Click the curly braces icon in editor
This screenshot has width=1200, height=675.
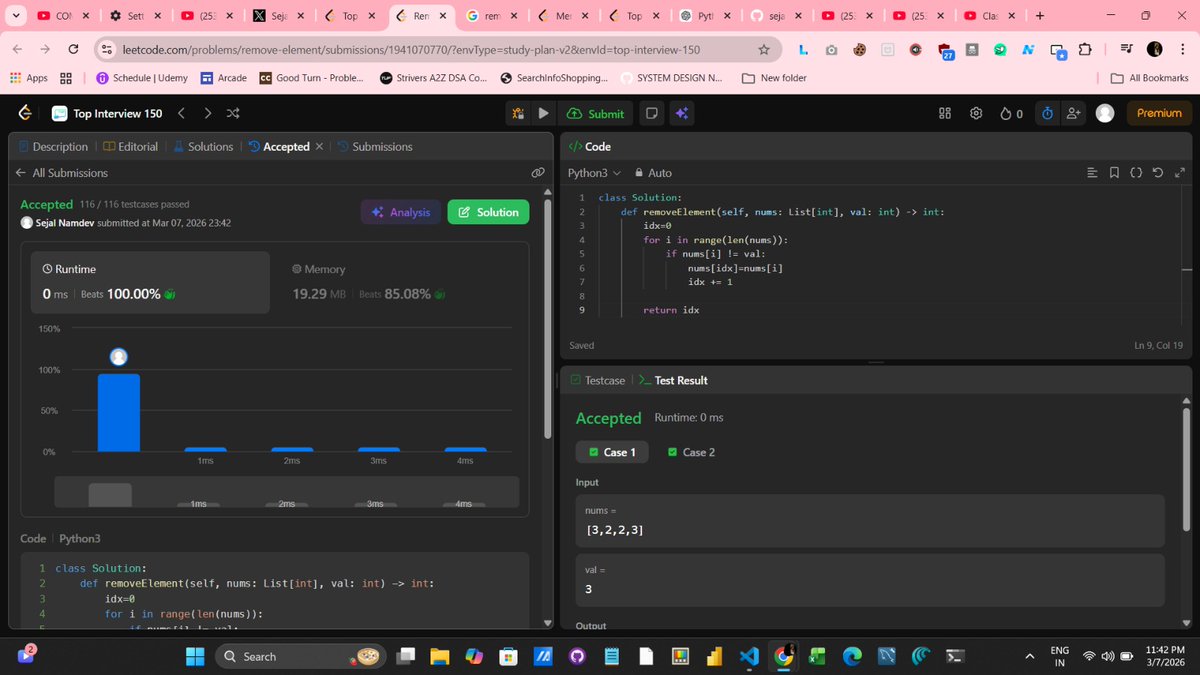(x=1136, y=173)
